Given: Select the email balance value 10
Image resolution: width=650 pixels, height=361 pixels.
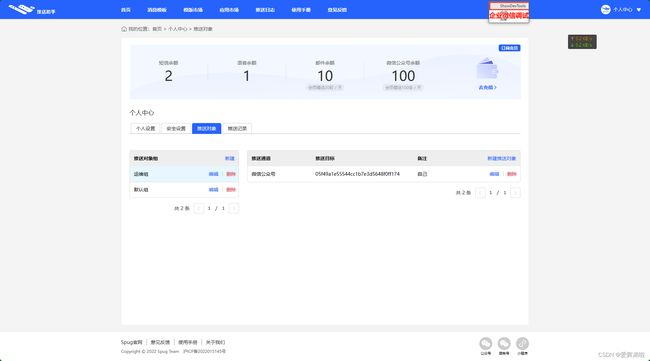Looking at the screenshot, I should (x=325, y=76).
